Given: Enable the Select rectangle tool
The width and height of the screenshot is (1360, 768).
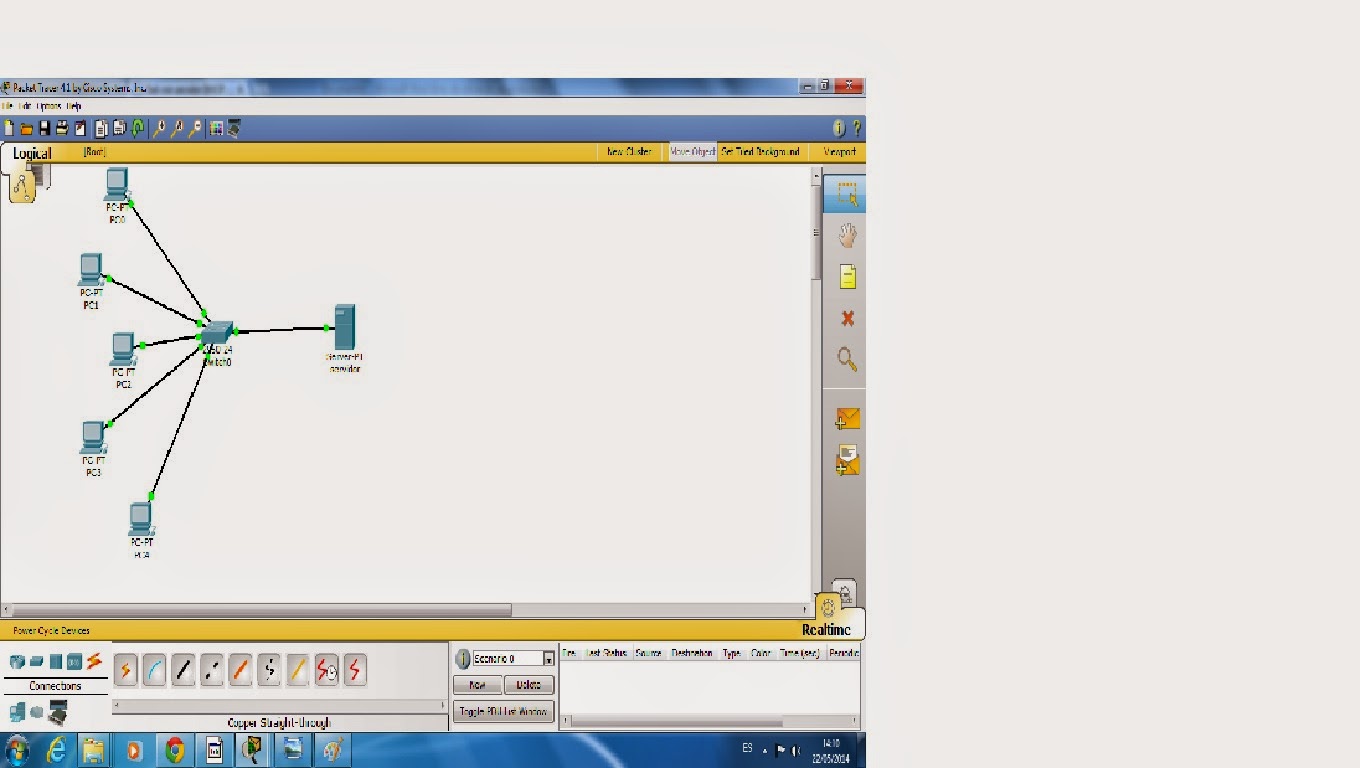Looking at the screenshot, I should click(x=845, y=195).
